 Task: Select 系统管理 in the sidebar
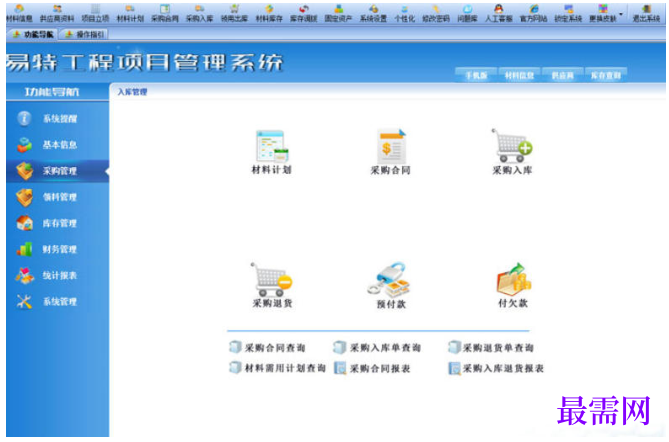coord(57,302)
